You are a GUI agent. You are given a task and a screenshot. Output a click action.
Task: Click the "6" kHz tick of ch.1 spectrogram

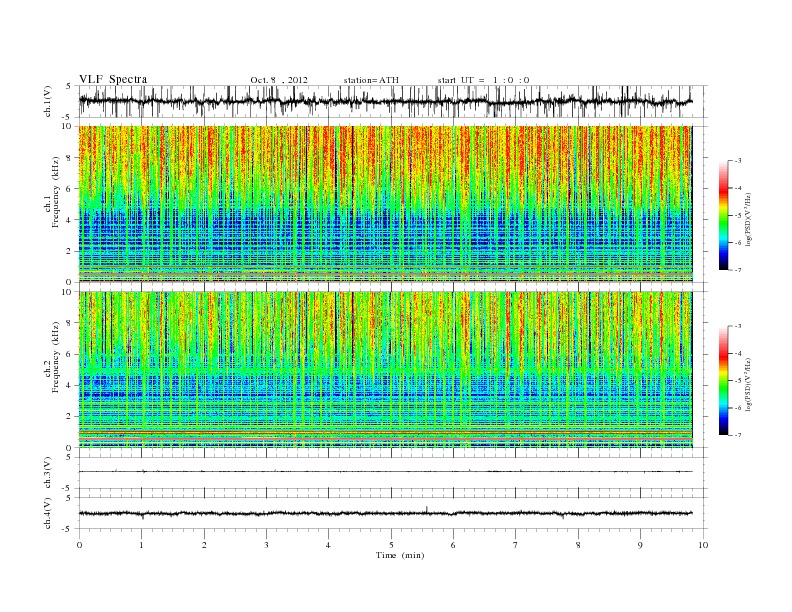click(69, 189)
